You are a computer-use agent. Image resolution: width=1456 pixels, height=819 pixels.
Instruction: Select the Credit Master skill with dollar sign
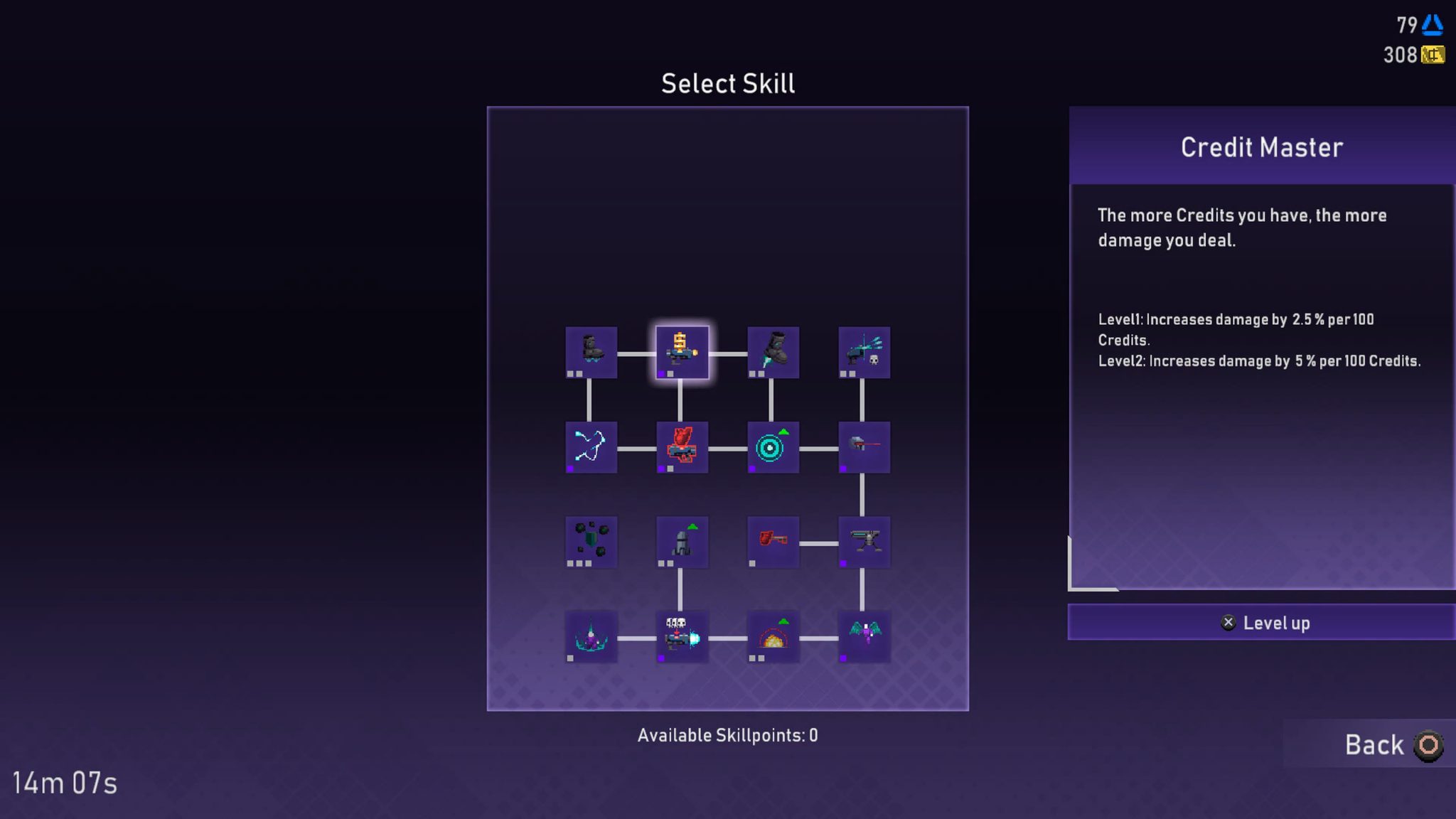[681, 352]
